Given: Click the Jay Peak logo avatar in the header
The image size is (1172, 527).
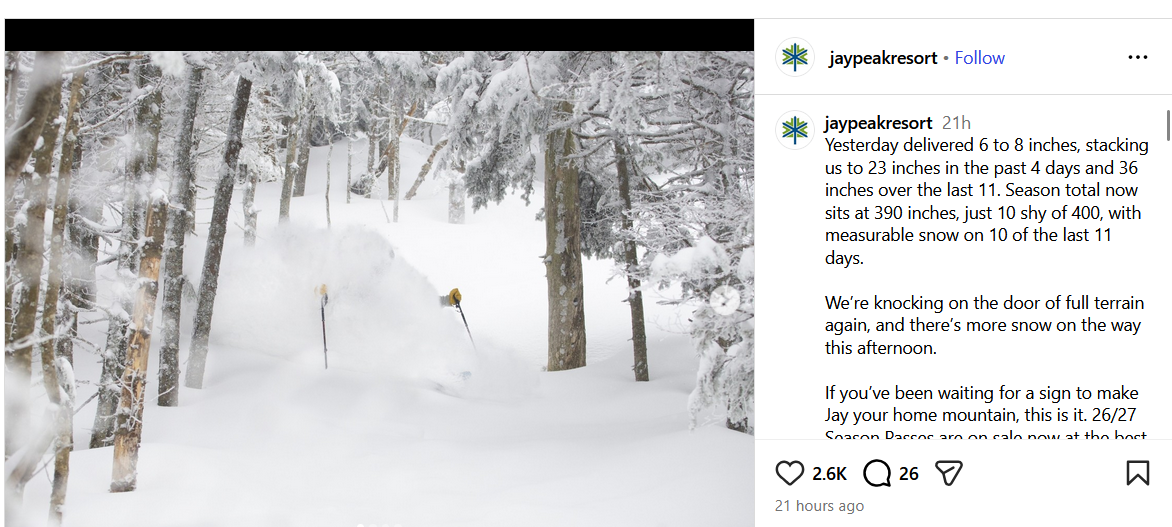Looking at the screenshot, I should coord(795,58).
